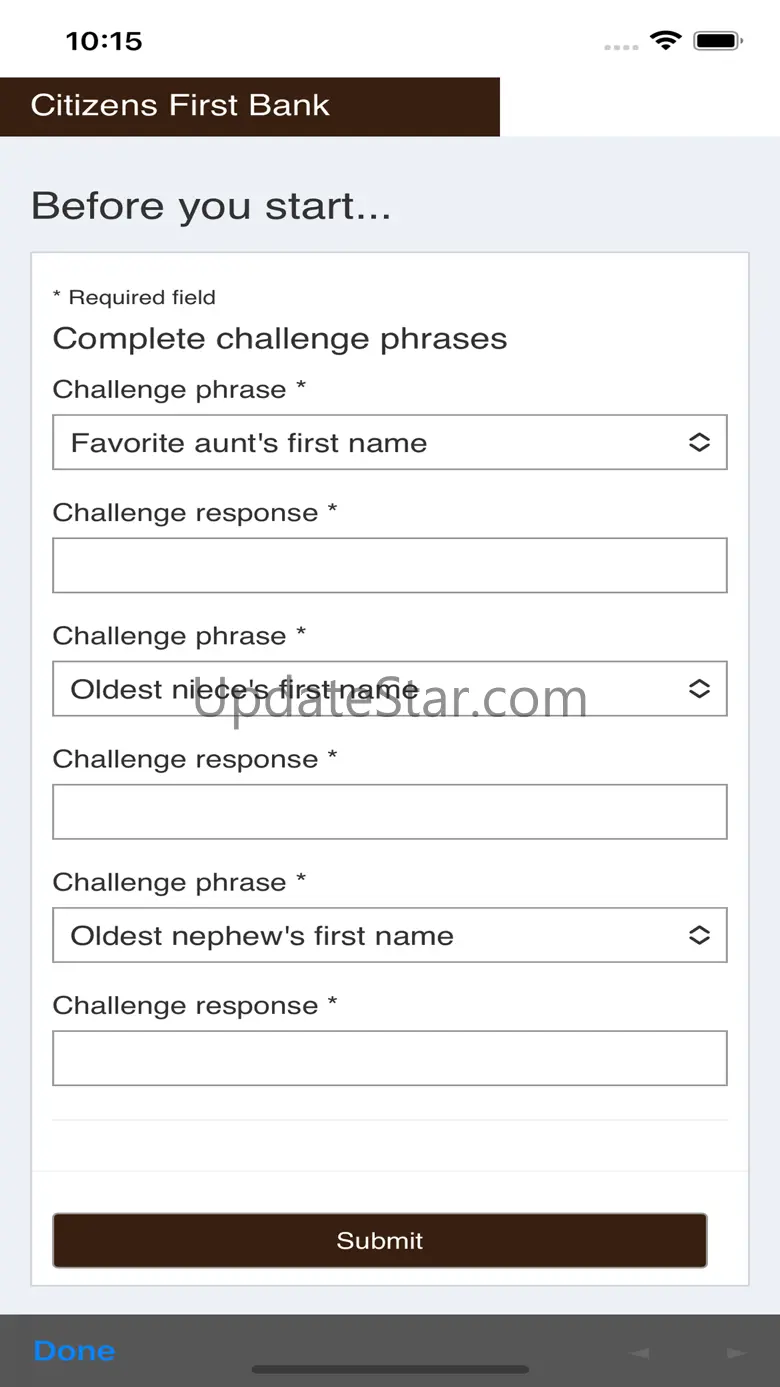Tap the chevron arrows on nephew's dropdown

699,935
